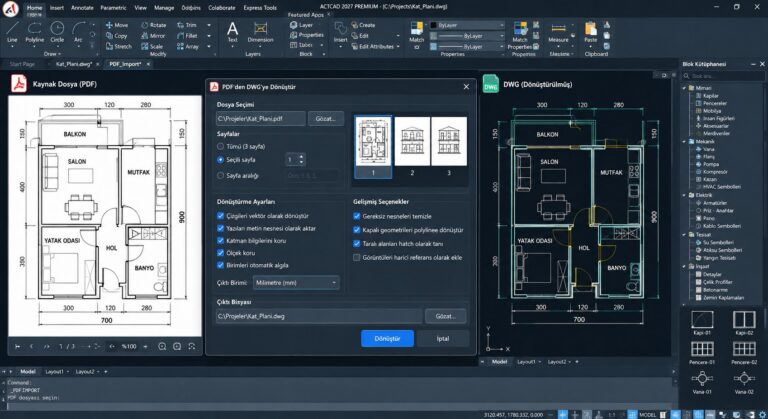Click the Vana-01 valve block thumbnail
The width and height of the screenshot is (768, 419).
[702, 382]
